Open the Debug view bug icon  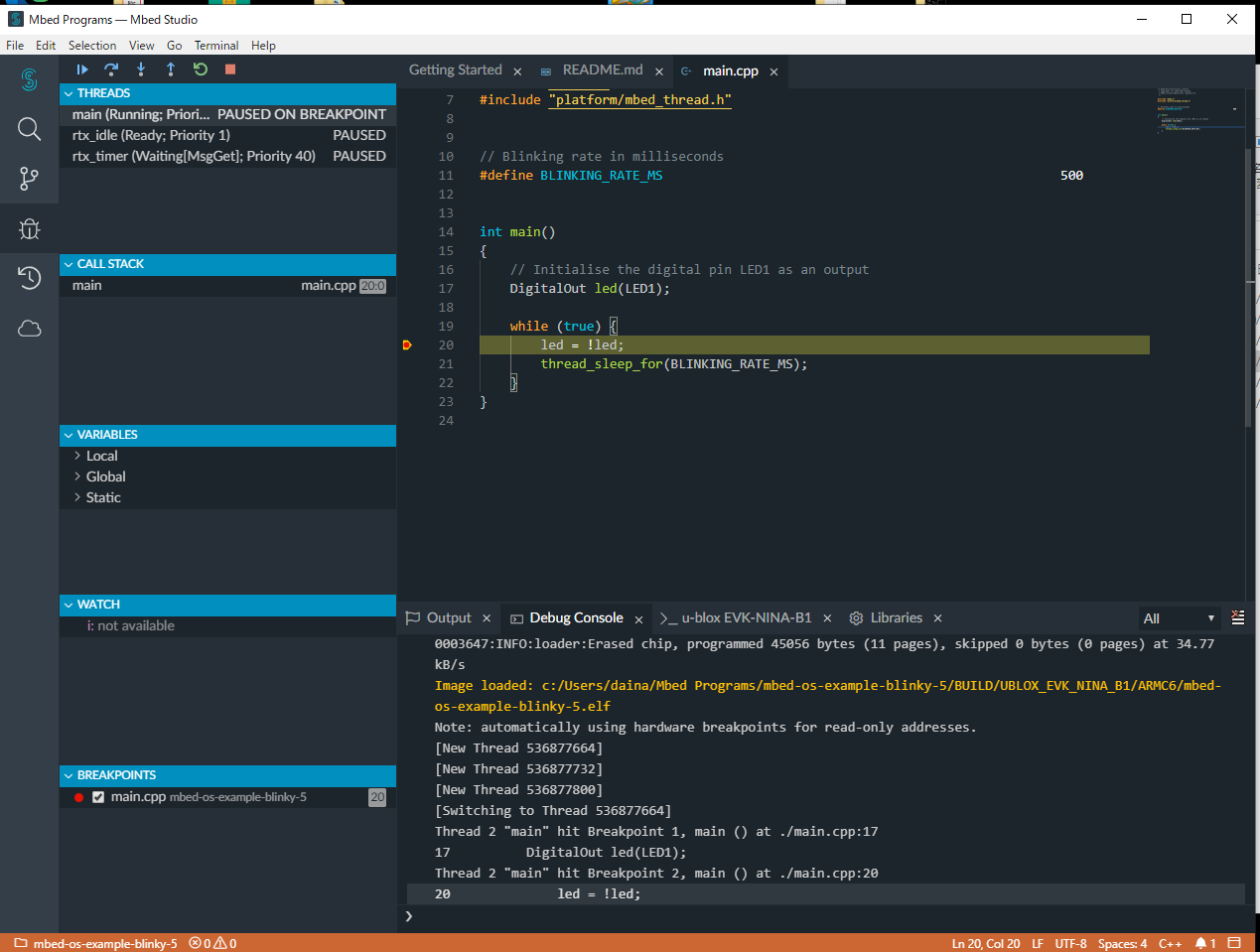point(29,229)
